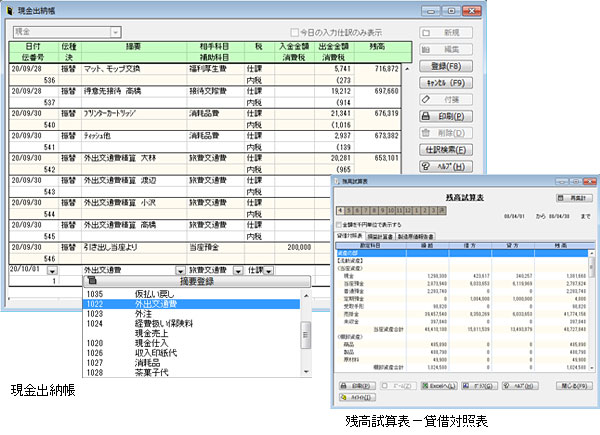Open ﾍﾙﾌﾟ(H) help in the 現金出納帳 window

tap(446, 166)
